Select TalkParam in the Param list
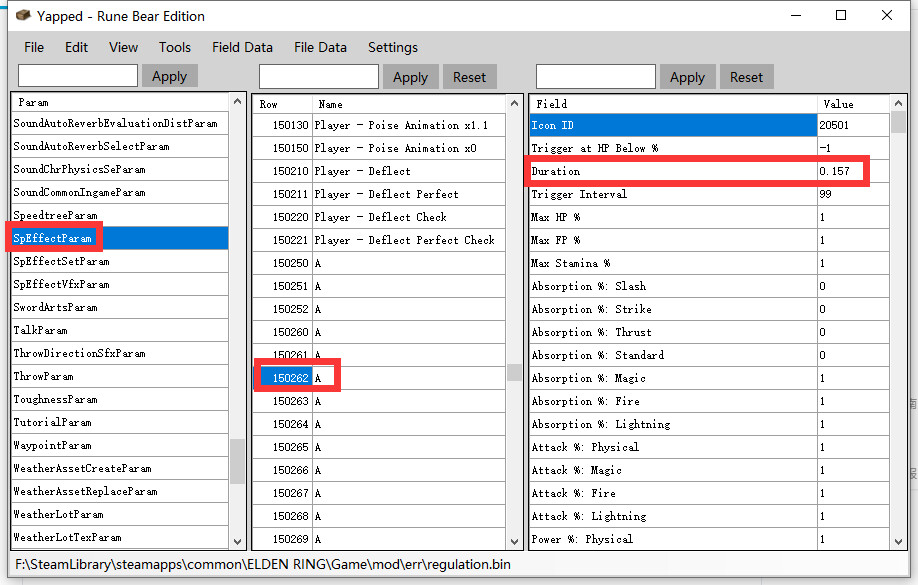The height and width of the screenshot is (585, 918). click(x=120, y=330)
